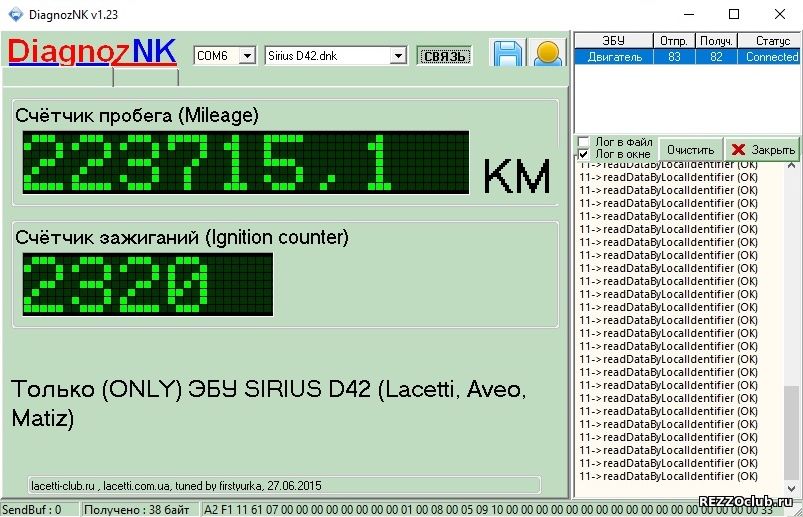Open the COM6 port dropdown
The width and height of the screenshot is (803, 517).
click(x=247, y=56)
